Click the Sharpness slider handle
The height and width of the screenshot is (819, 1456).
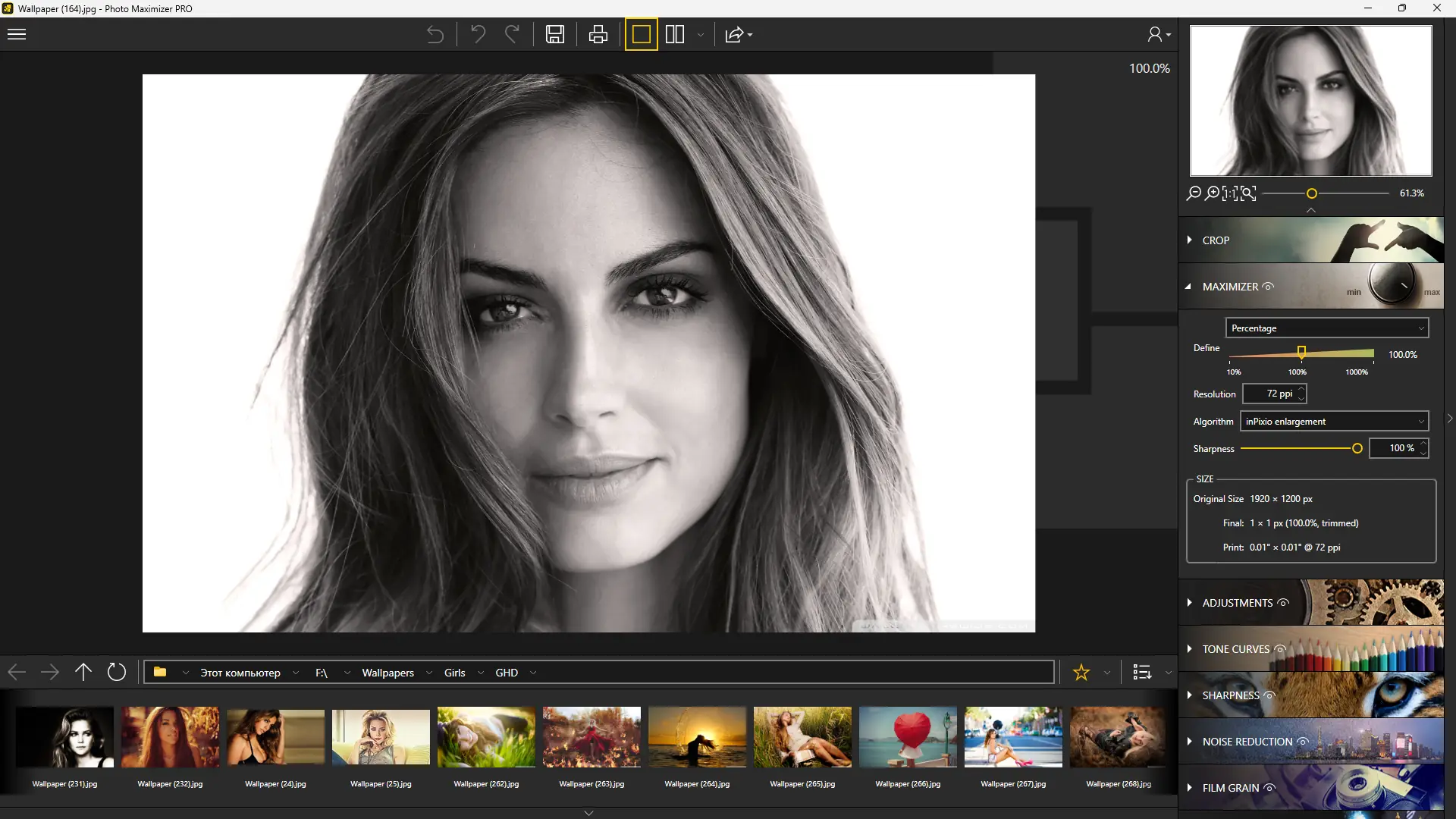pyautogui.click(x=1357, y=449)
